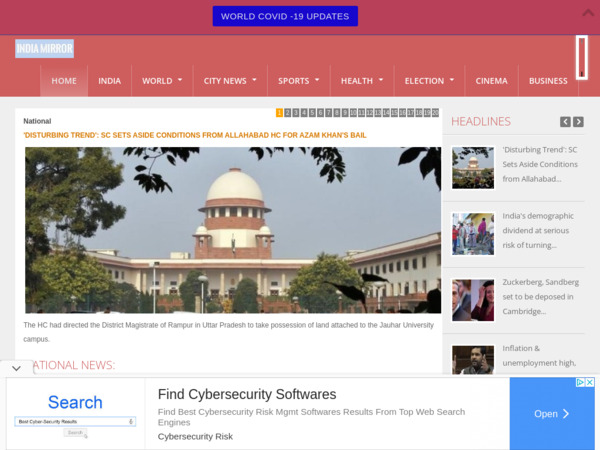Jump to slide 9 in slider pagination
600x450 pixels.
pos(345,113)
